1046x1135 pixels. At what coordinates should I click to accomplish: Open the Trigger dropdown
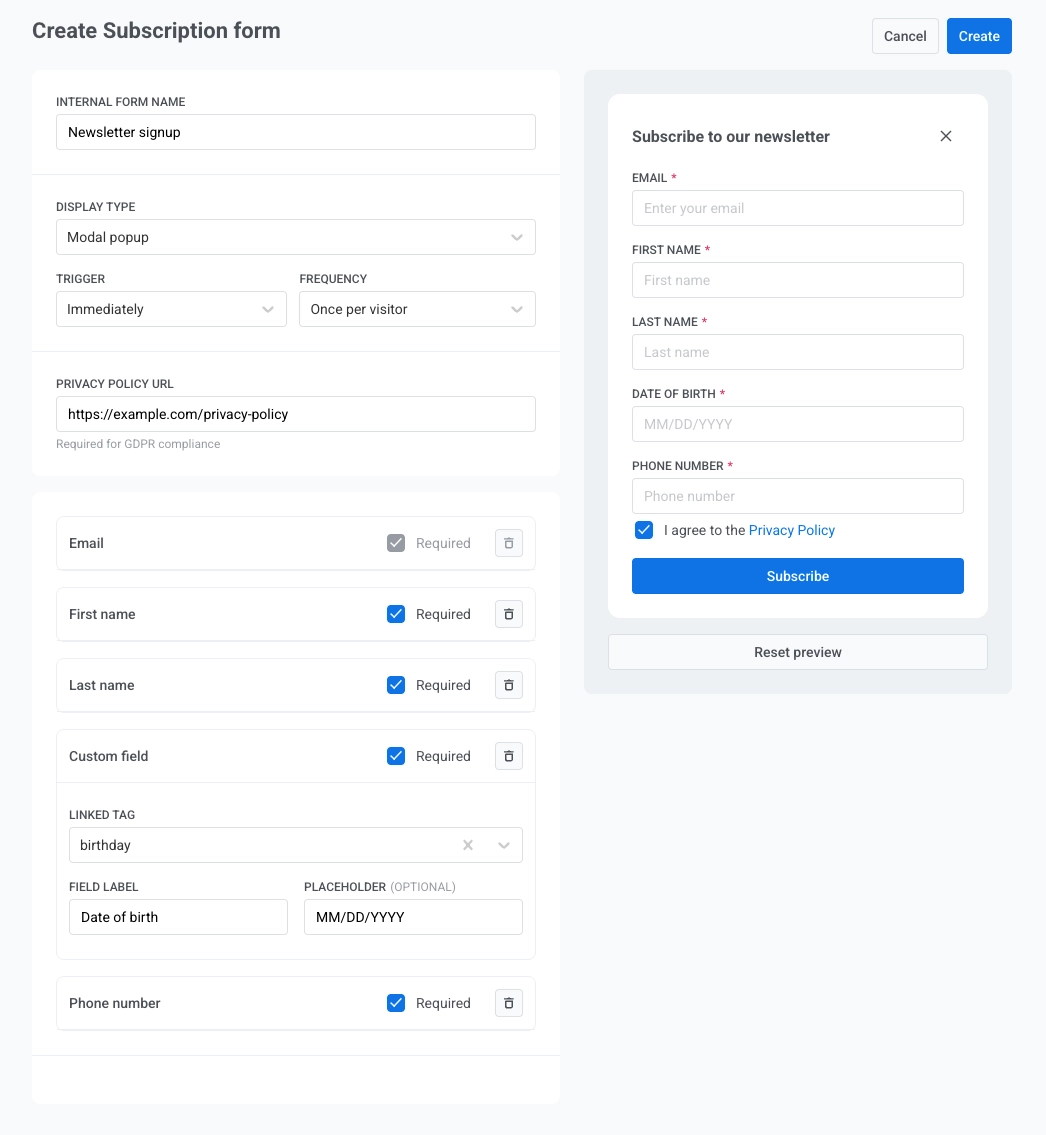171,309
